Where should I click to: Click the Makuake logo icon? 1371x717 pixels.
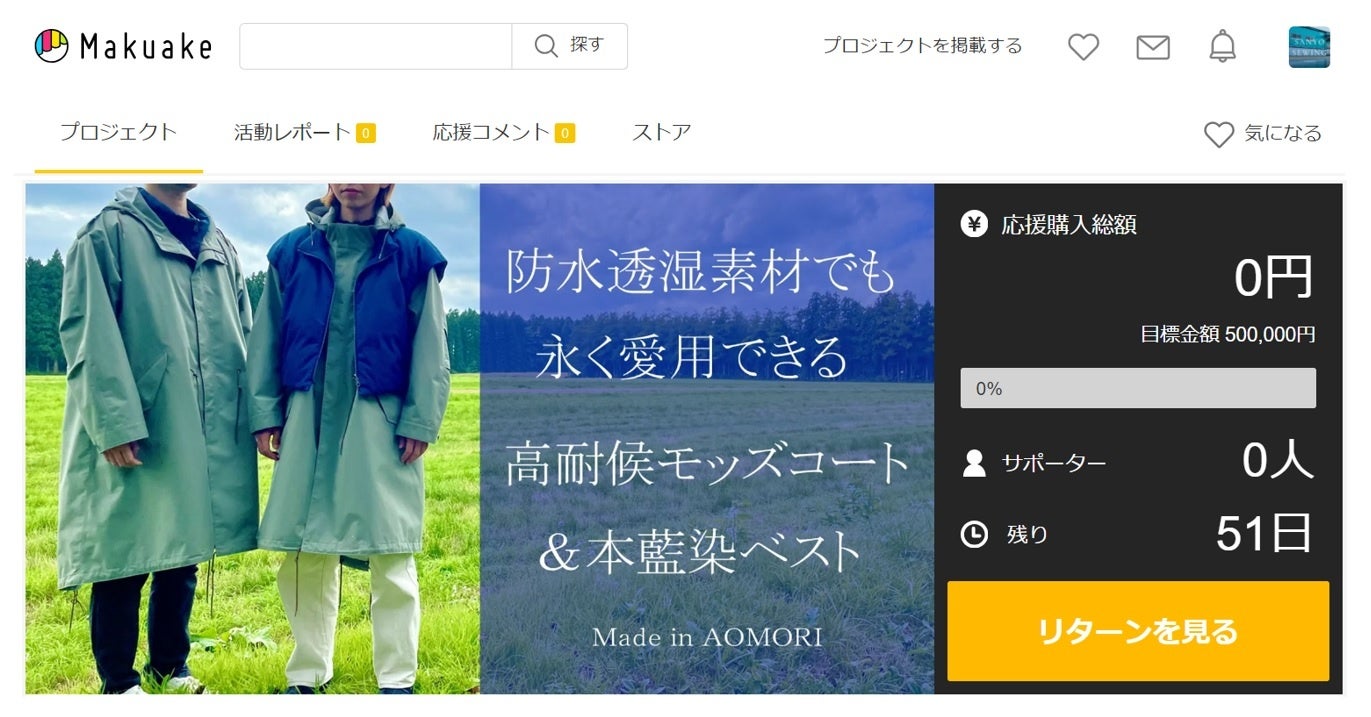point(51,46)
